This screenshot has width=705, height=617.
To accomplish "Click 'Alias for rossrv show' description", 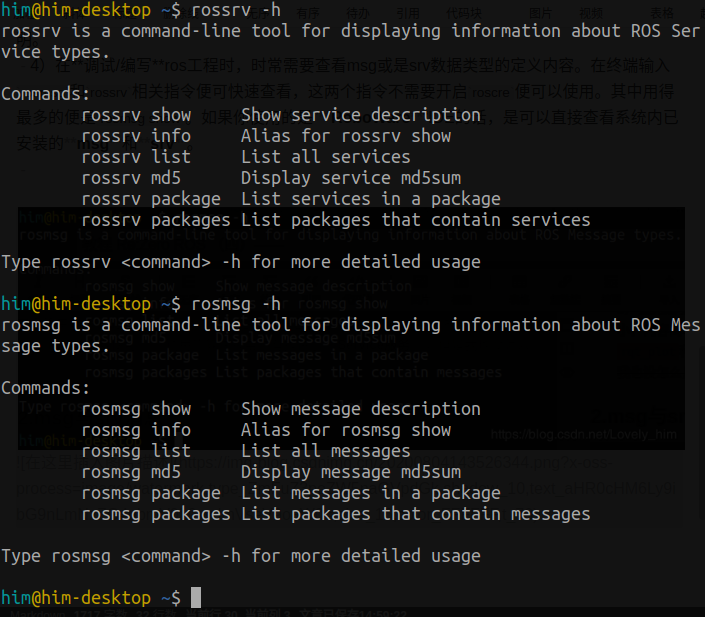I will tap(346, 136).
